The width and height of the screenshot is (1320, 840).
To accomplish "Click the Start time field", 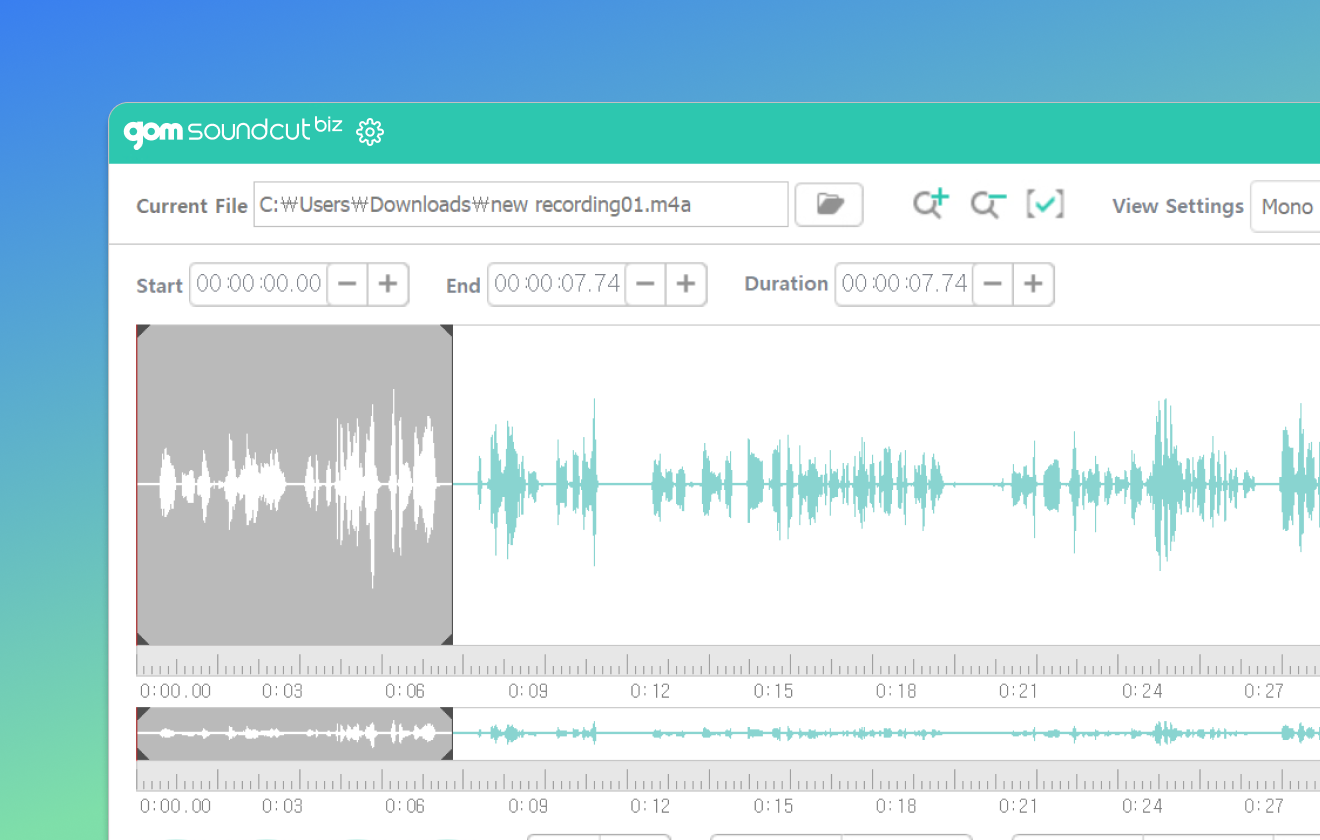I will pyautogui.click(x=259, y=284).
